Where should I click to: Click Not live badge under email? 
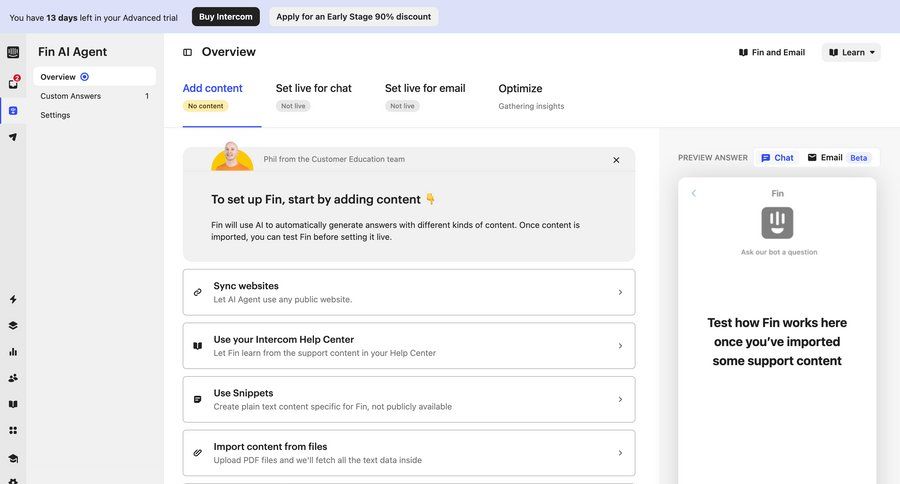(x=402, y=106)
